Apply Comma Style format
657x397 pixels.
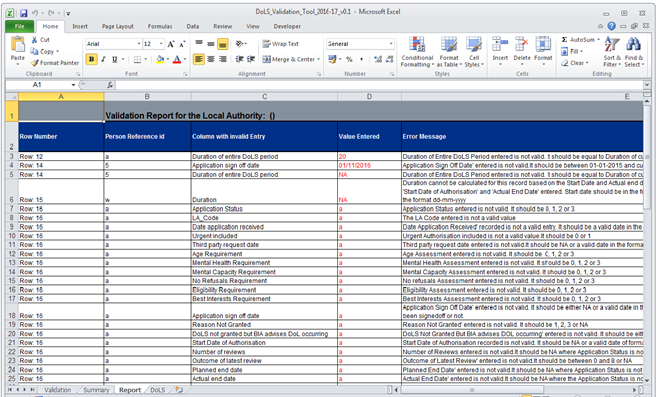pos(361,60)
